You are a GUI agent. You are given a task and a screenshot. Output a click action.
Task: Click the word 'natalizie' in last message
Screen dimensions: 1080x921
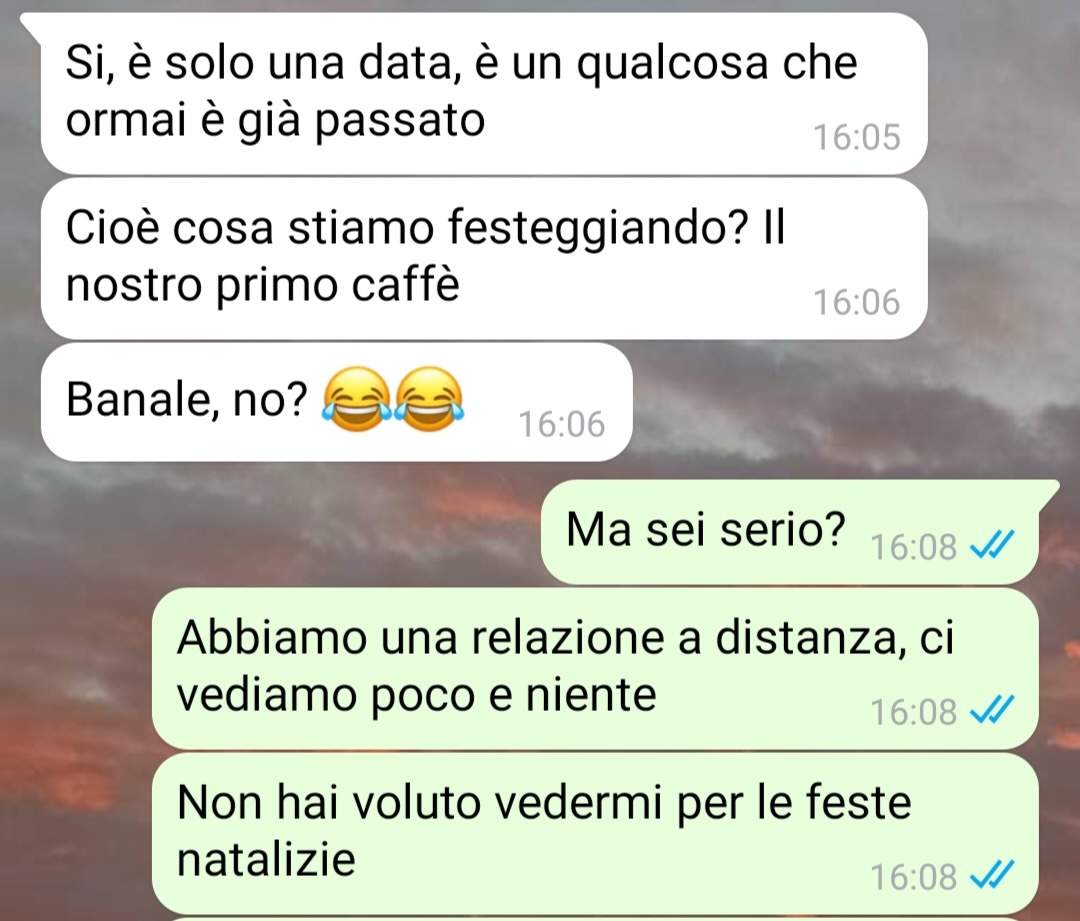point(266,860)
